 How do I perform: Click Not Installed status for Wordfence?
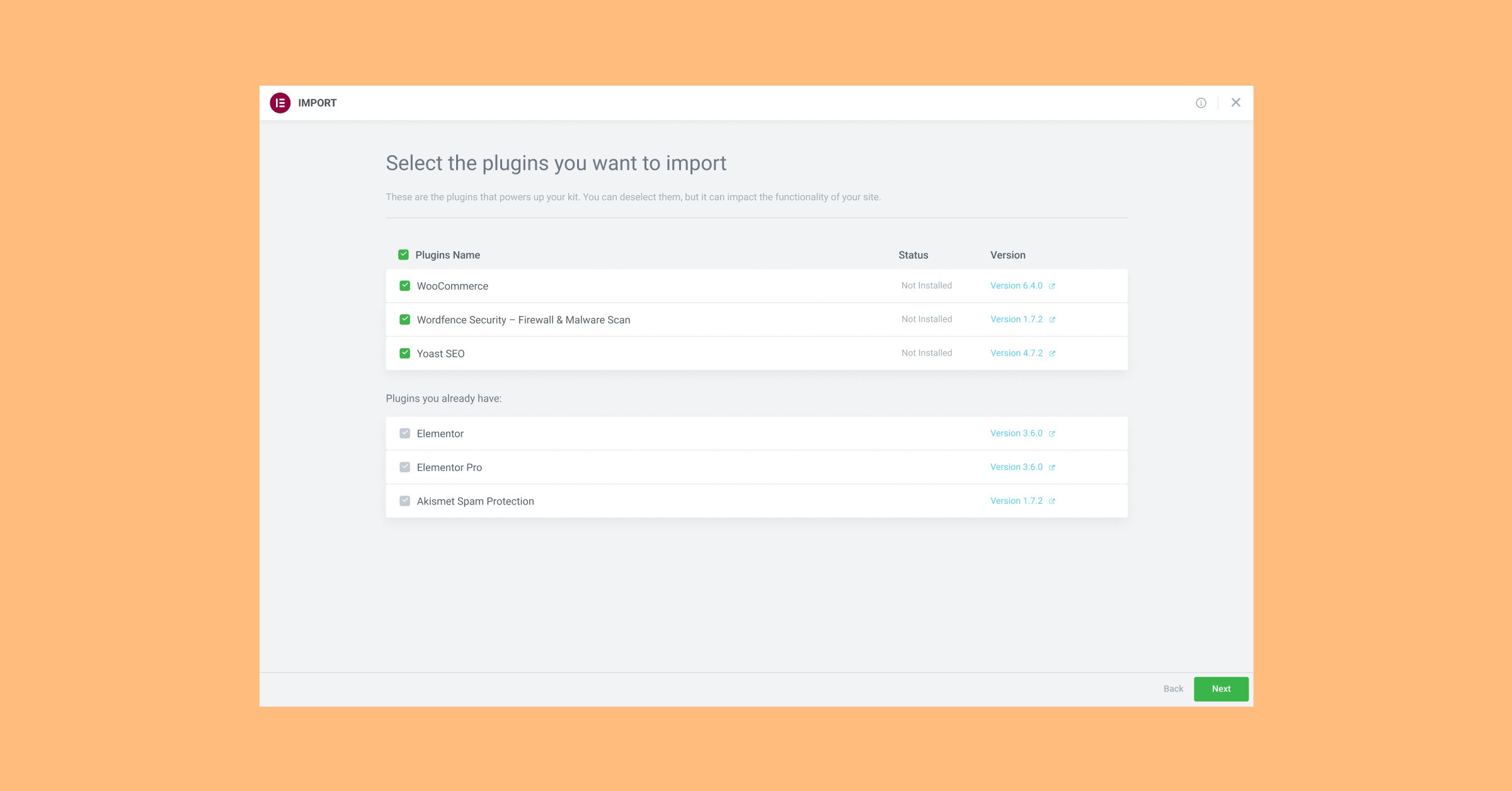(x=926, y=319)
